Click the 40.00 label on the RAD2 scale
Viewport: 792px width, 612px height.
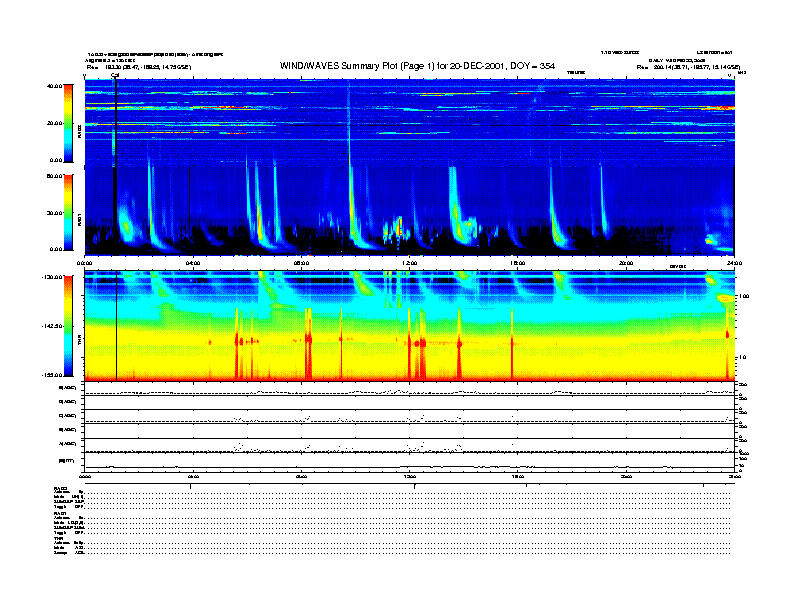pos(54,86)
